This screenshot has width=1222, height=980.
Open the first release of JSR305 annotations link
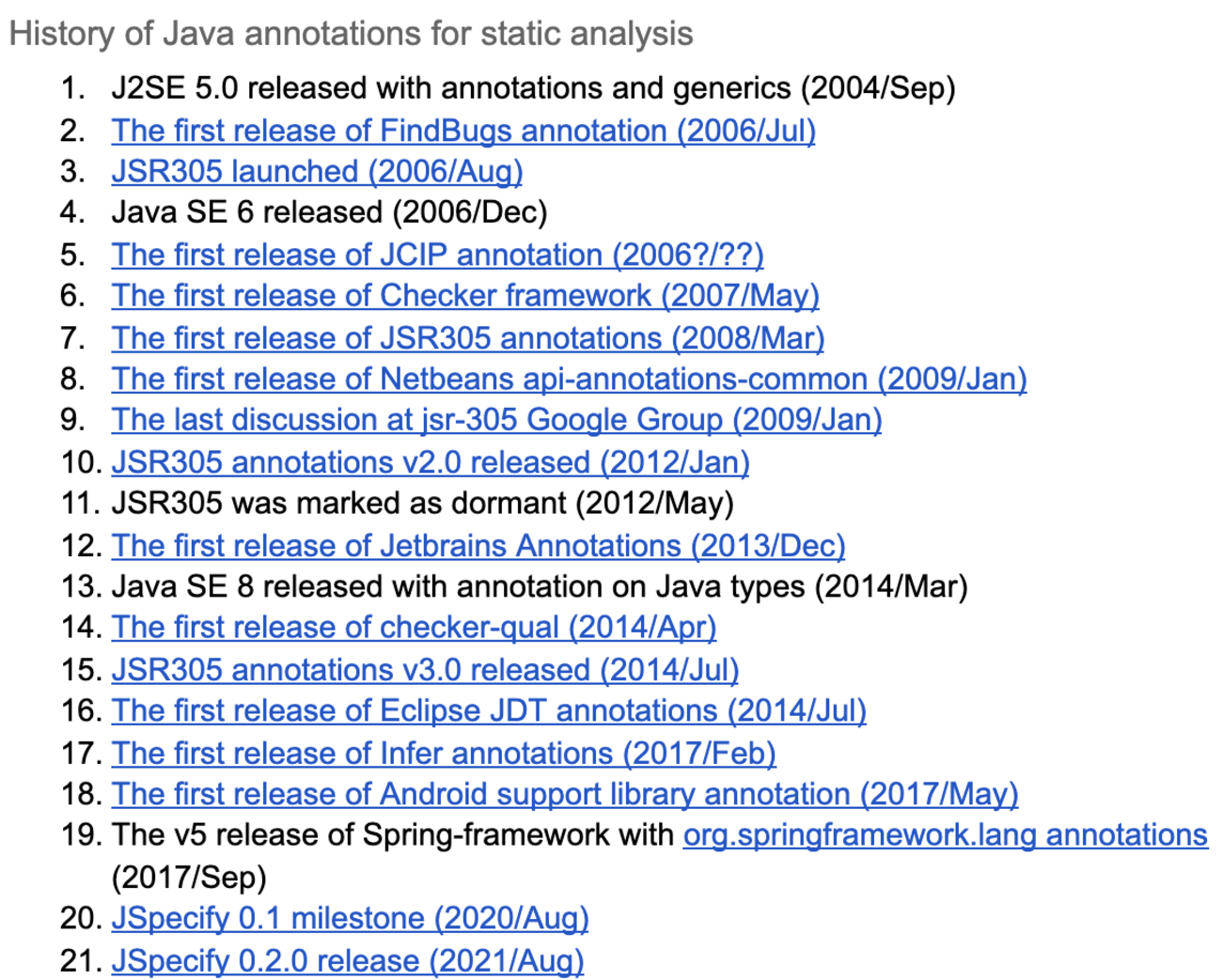pyautogui.click(x=467, y=338)
